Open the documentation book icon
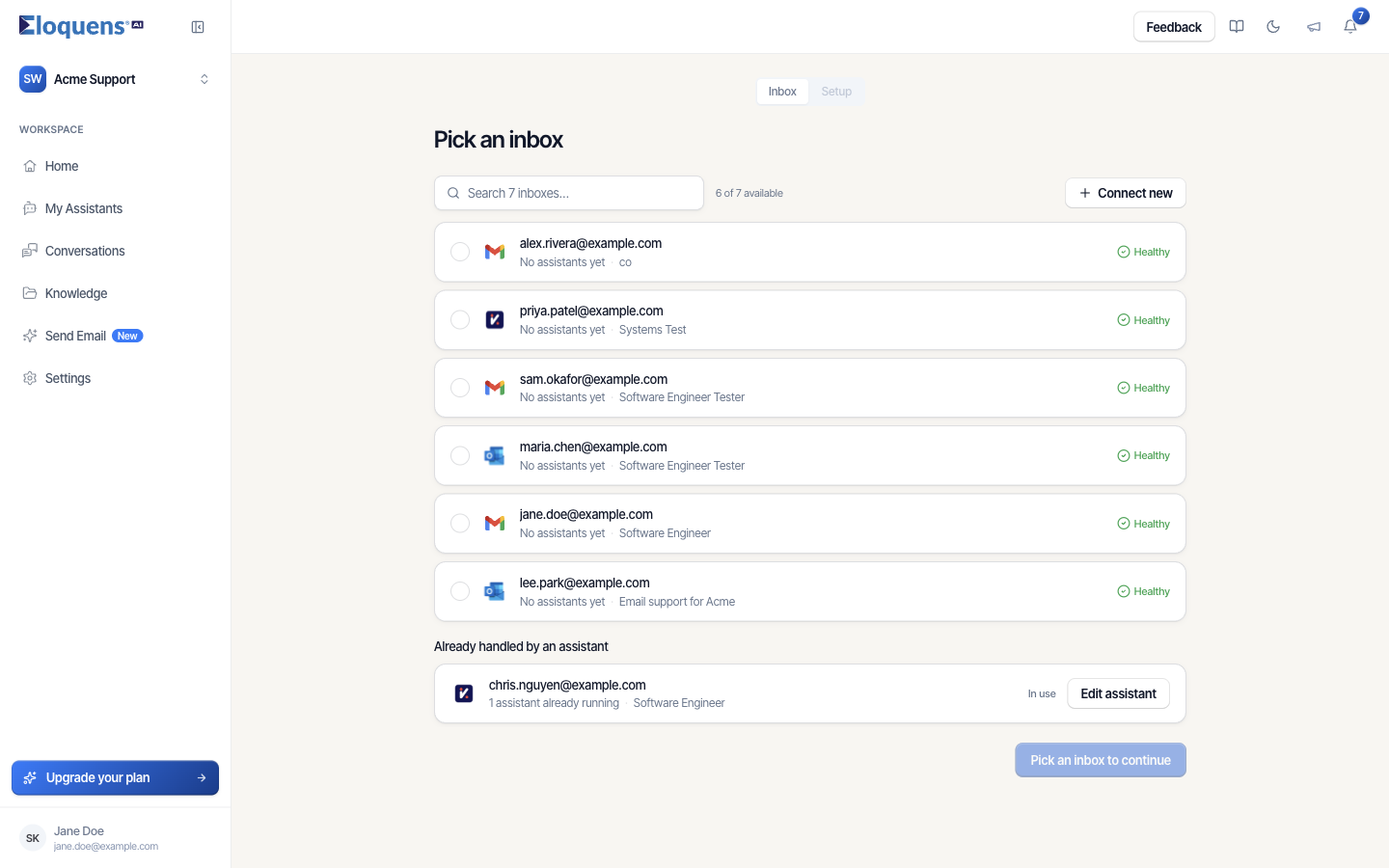This screenshot has height=868, width=1389. click(1237, 27)
